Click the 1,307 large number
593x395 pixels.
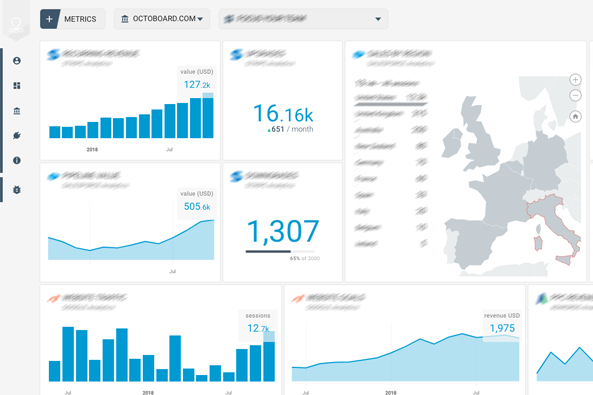tap(283, 232)
